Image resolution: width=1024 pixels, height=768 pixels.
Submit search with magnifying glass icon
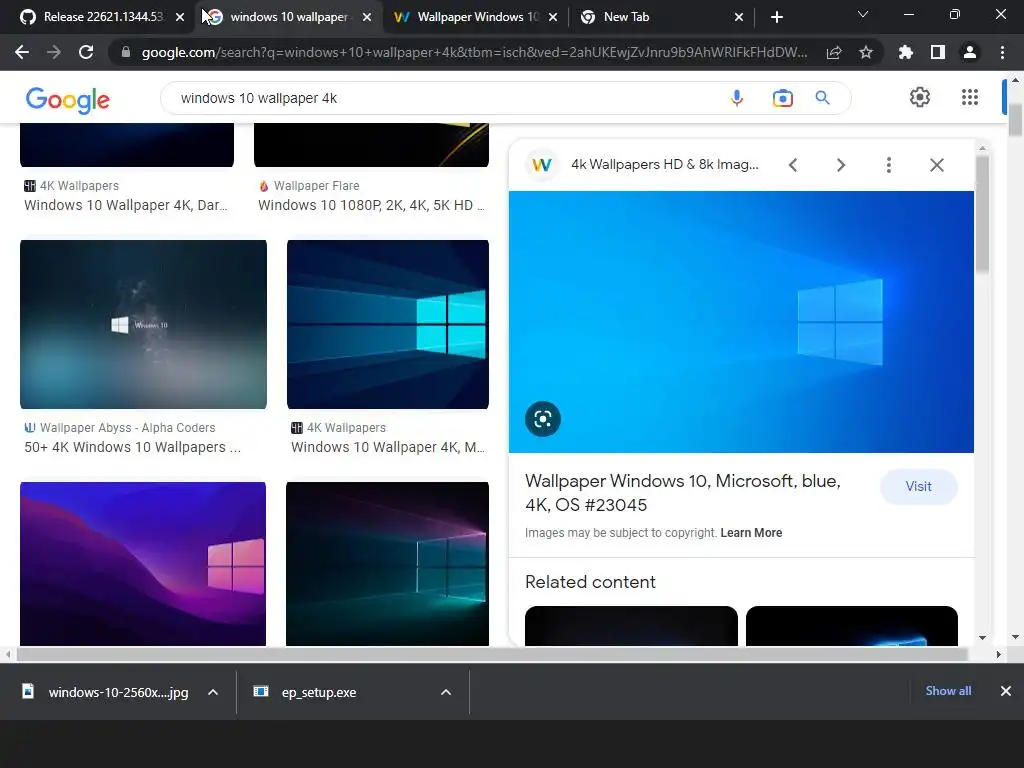[823, 98]
